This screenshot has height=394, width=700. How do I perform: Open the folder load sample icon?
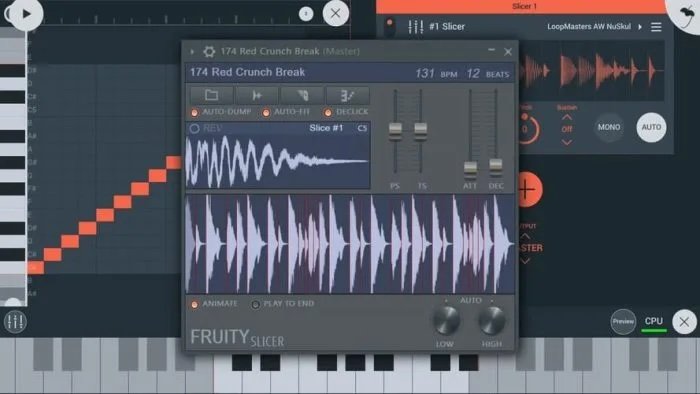pos(212,95)
